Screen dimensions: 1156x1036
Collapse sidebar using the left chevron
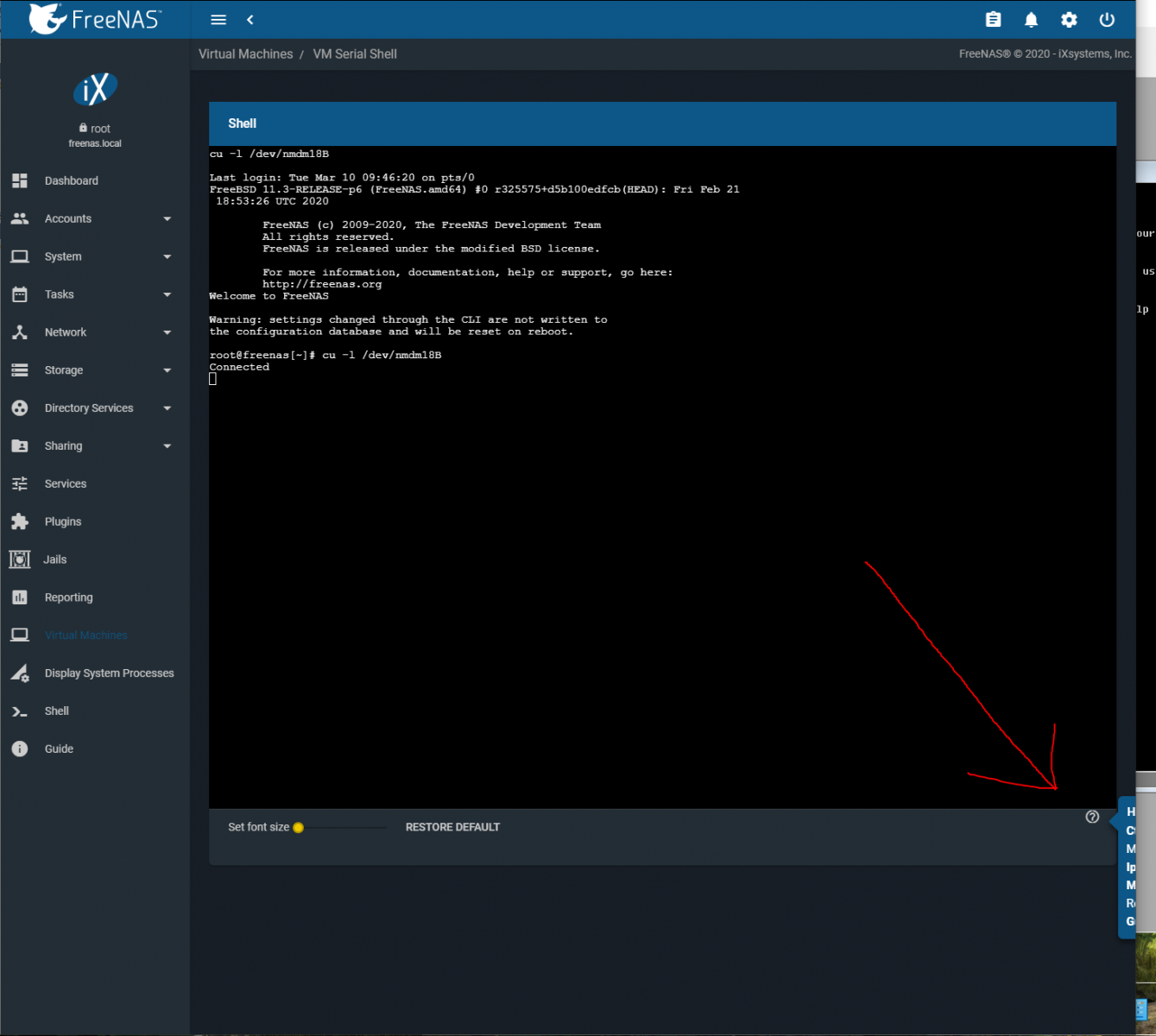[x=250, y=20]
